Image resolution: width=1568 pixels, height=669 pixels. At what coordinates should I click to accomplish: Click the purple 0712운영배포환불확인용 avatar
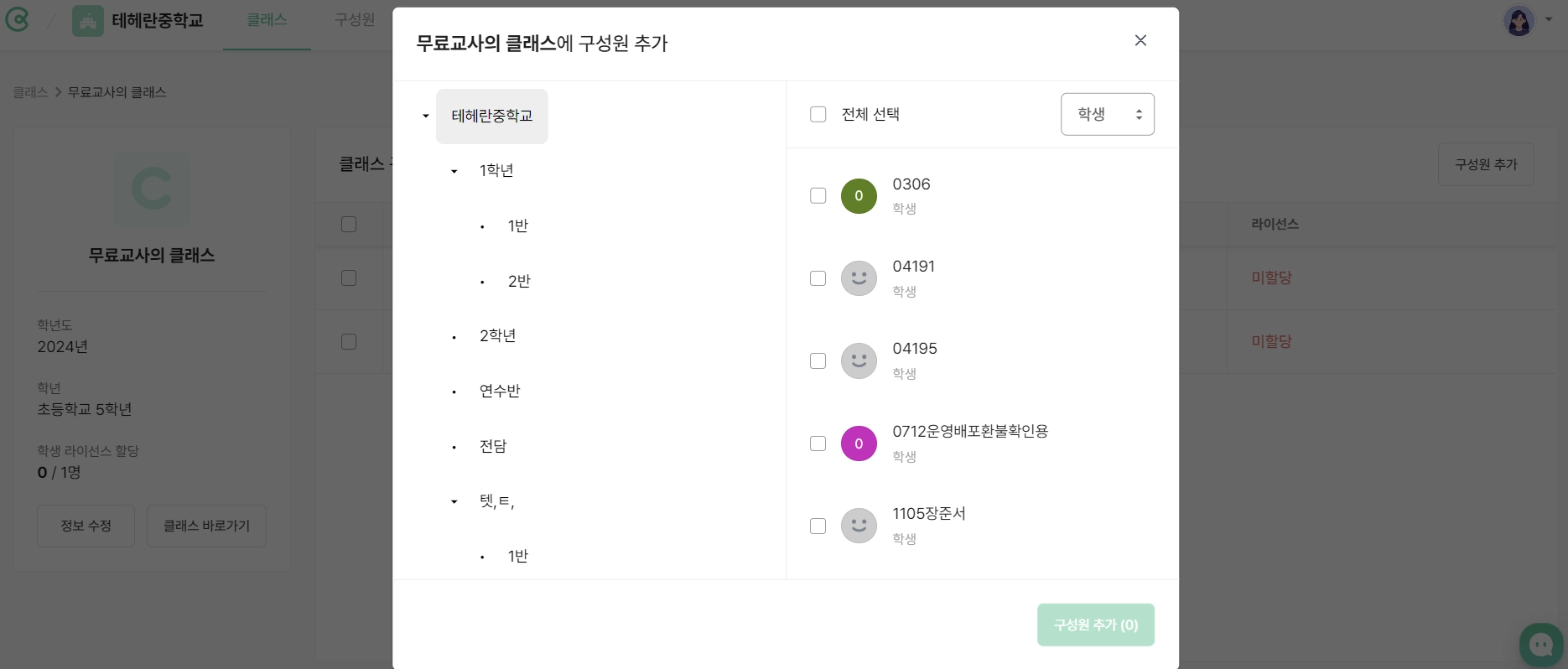(859, 443)
